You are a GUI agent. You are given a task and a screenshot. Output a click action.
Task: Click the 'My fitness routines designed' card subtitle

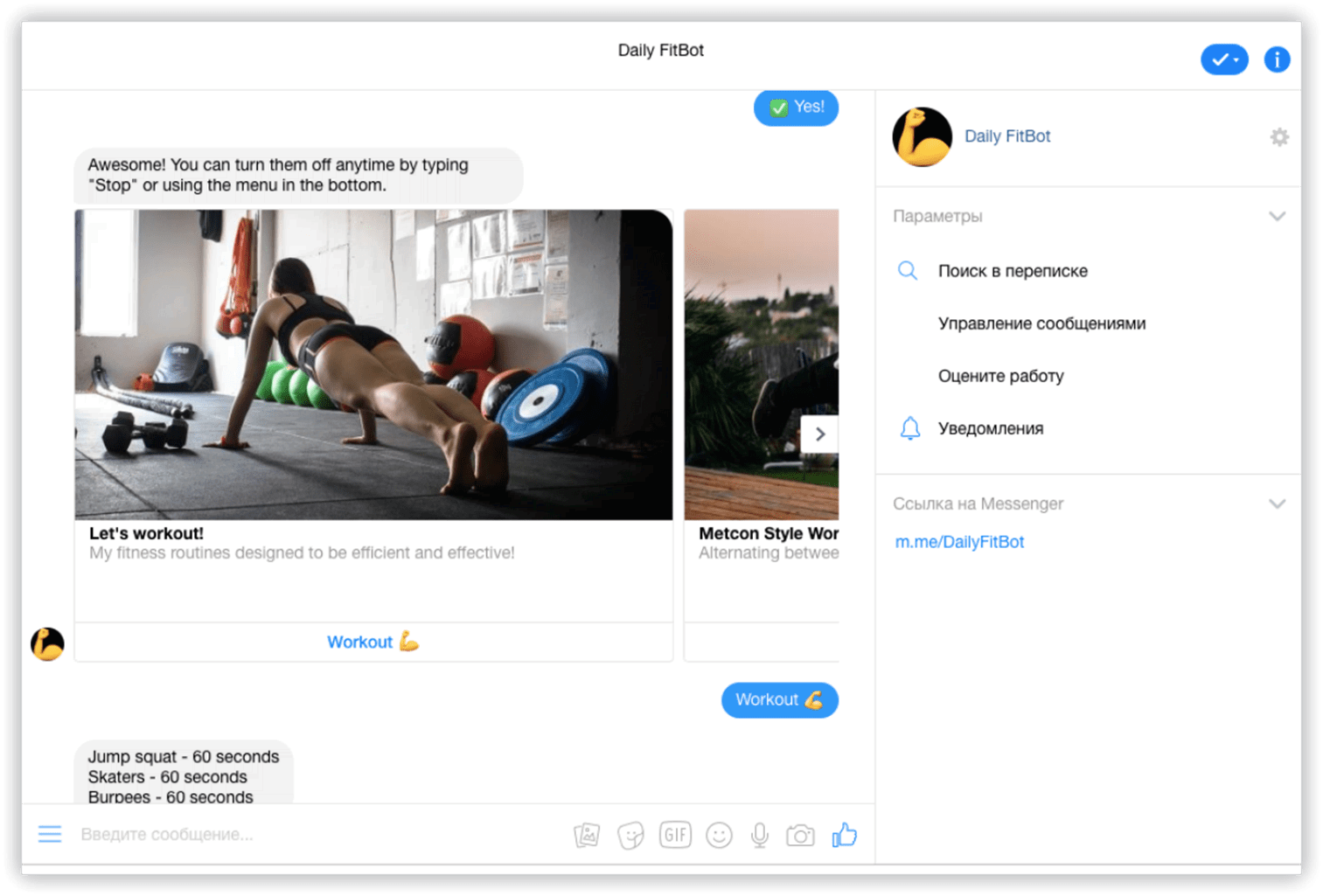302,552
